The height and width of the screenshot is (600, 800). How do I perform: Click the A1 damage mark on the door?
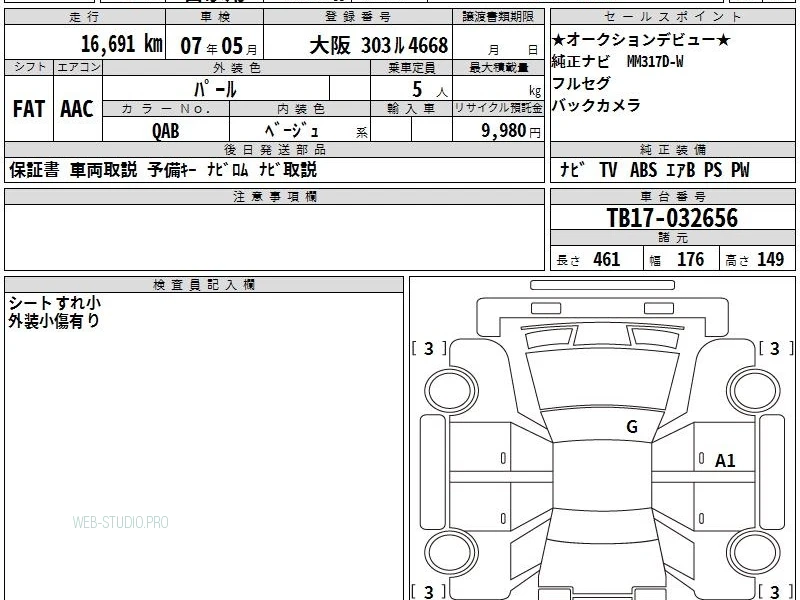tap(725, 461)
